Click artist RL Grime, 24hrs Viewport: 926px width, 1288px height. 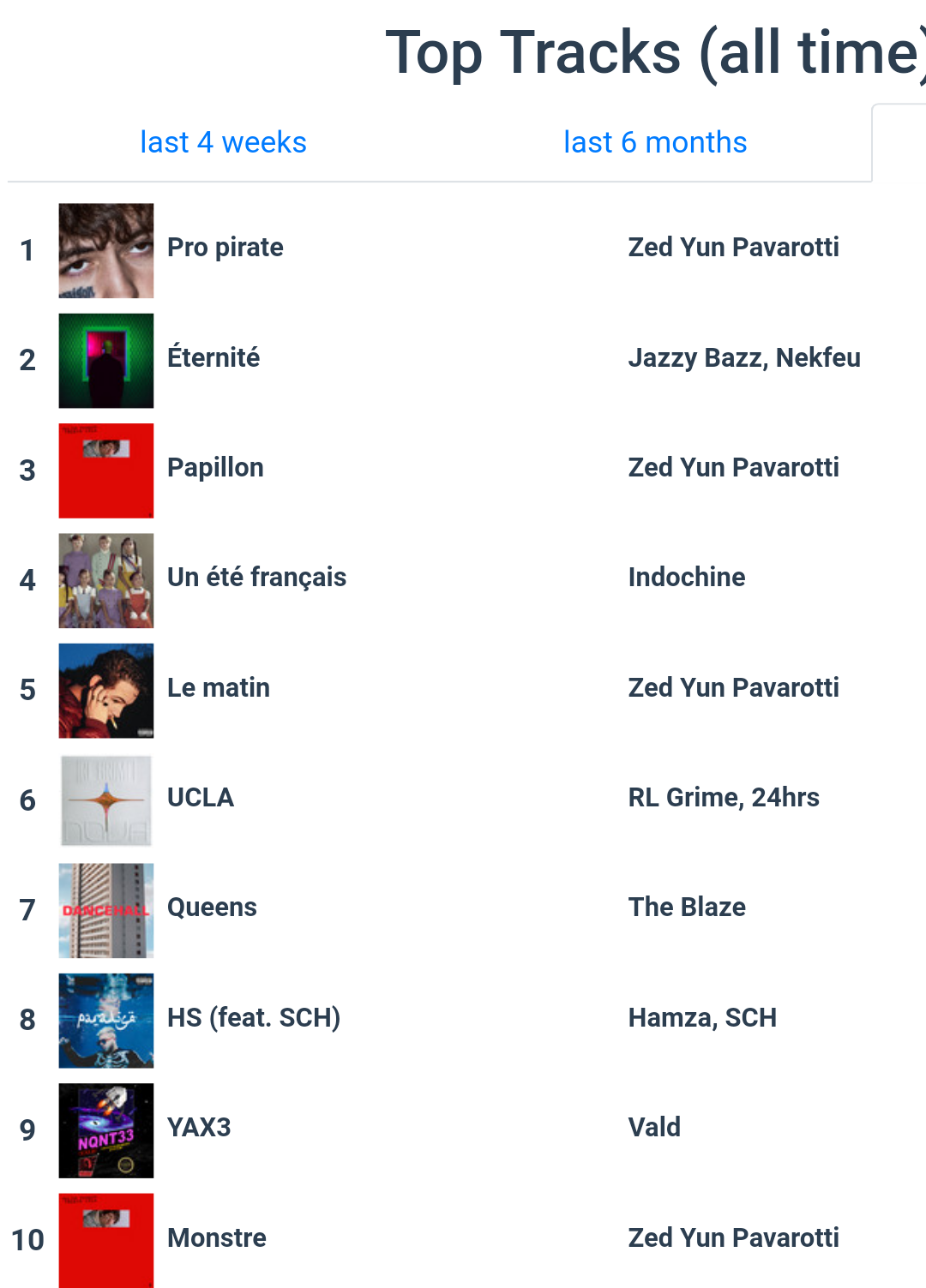(x=724, y=798)
